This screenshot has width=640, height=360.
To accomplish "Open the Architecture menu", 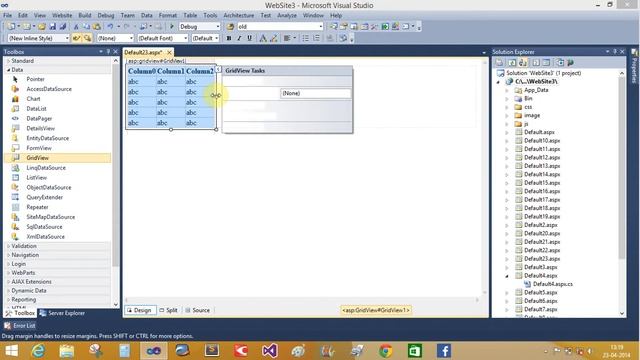I will tap(239, 15).
